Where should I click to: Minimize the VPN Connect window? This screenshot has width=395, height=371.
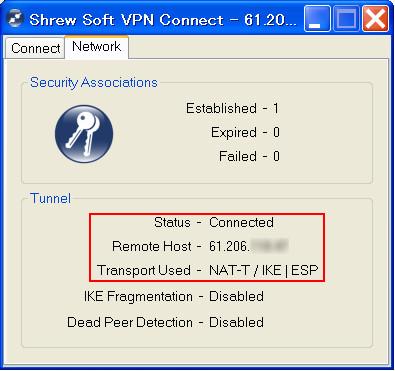coord(317,20)
